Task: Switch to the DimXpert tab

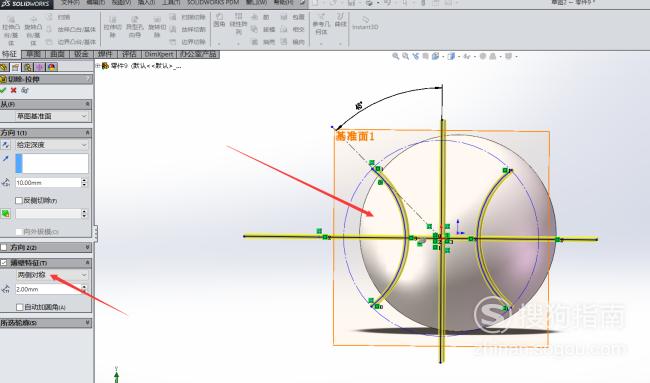Action: [159, 54]
